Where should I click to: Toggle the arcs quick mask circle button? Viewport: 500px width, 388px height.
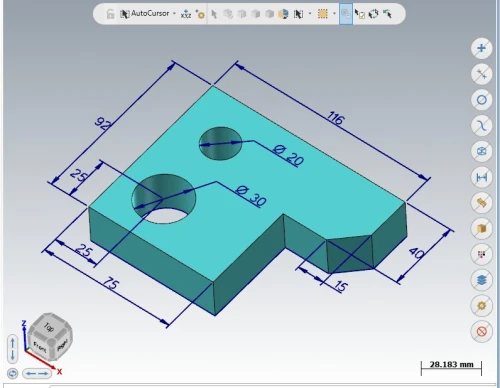pos(481,100)
